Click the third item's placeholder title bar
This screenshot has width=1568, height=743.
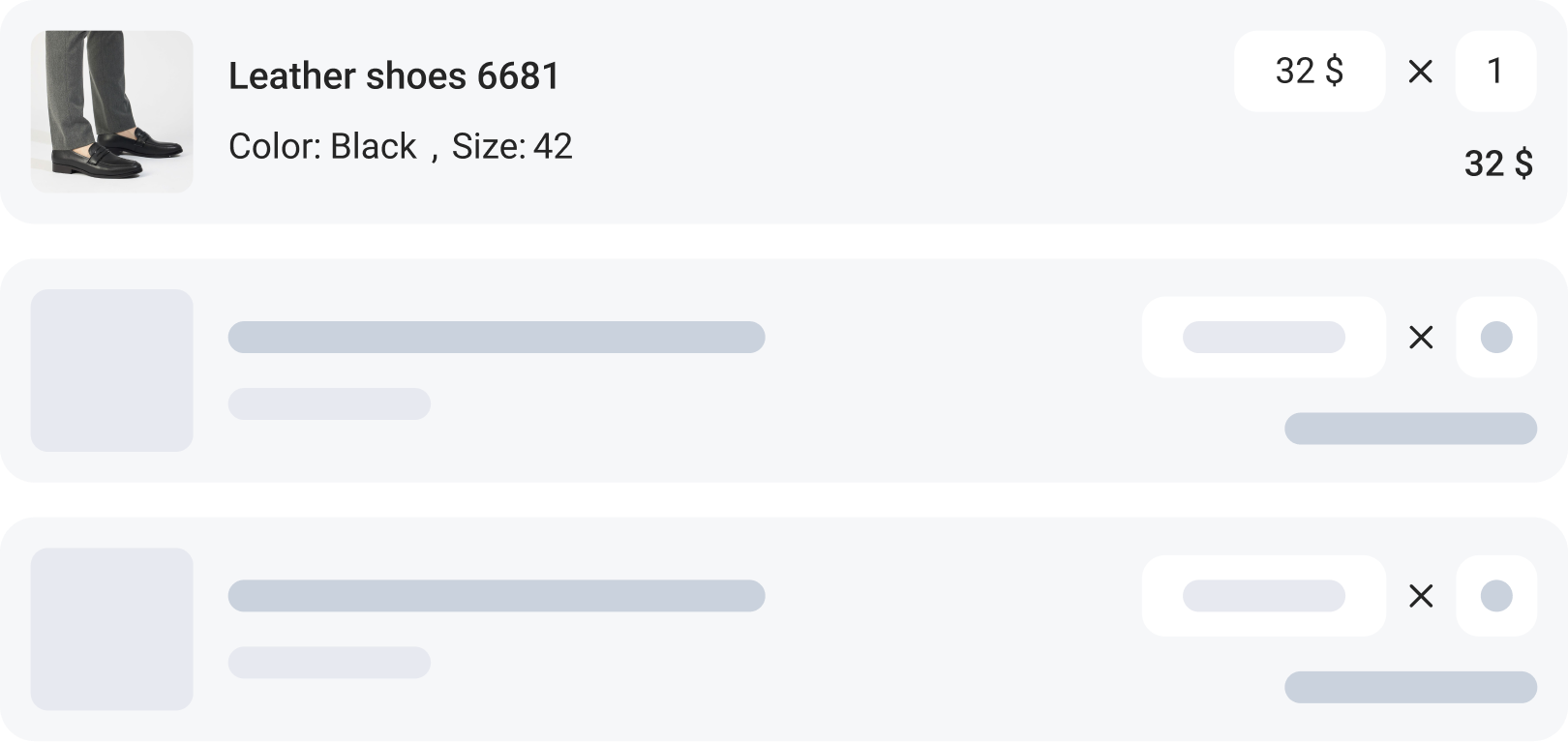point(496,596)
